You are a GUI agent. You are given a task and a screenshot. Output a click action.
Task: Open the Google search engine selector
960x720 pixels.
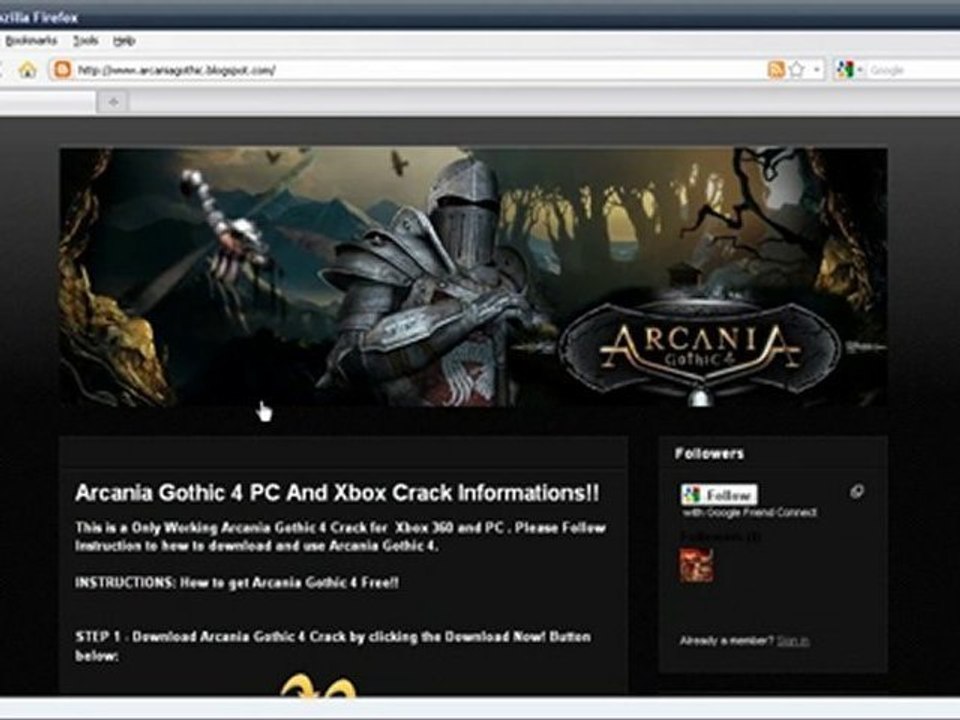pyautogui.click(x=849, y=70)
